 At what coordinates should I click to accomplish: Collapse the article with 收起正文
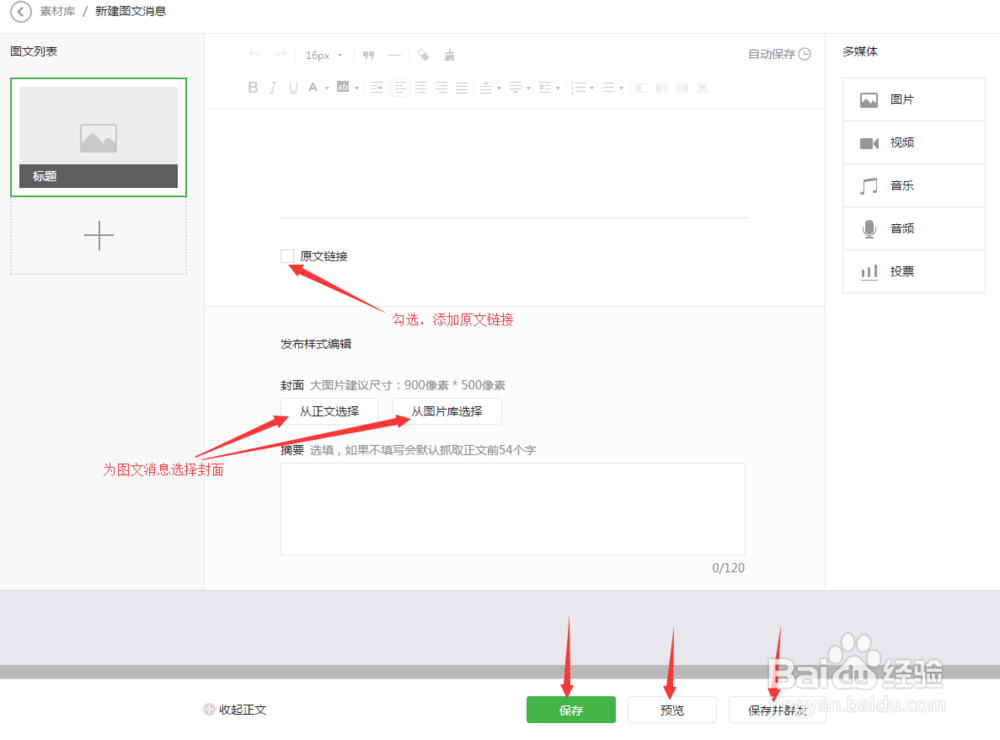tap(234, 710)
